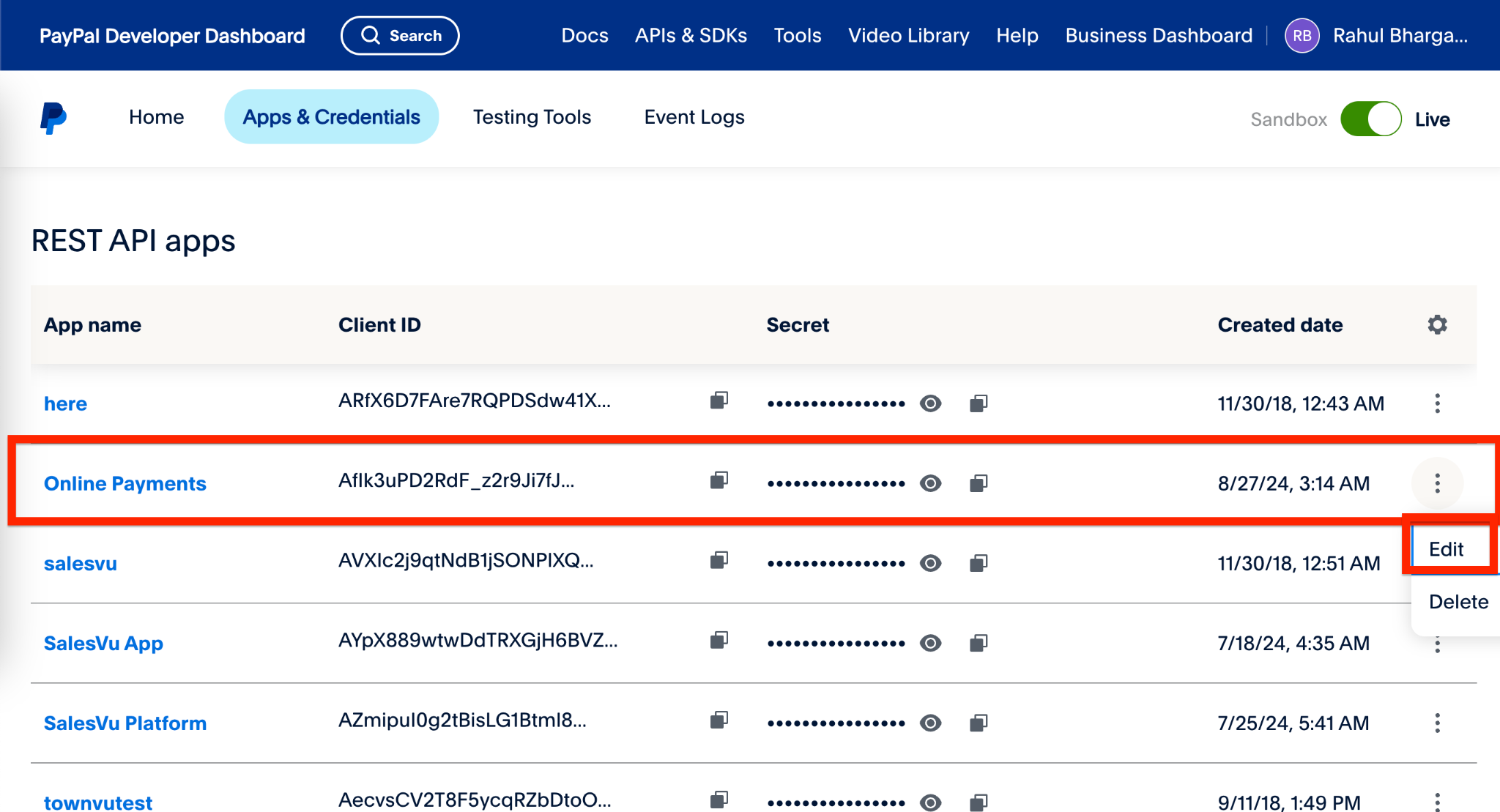Select date 8/27/24, 3:14 AM
Image resolution: width=1500 pixels, height=812 pixels.
(1293, 483)
